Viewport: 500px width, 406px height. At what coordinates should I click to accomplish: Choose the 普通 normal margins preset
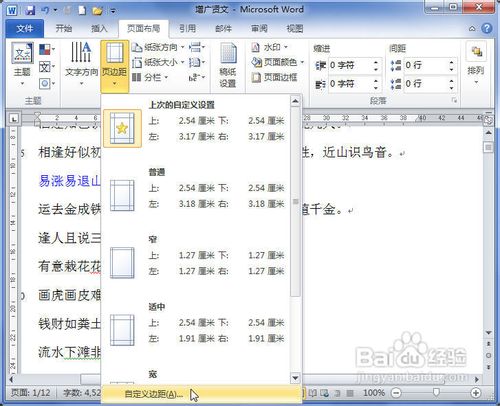195,192
